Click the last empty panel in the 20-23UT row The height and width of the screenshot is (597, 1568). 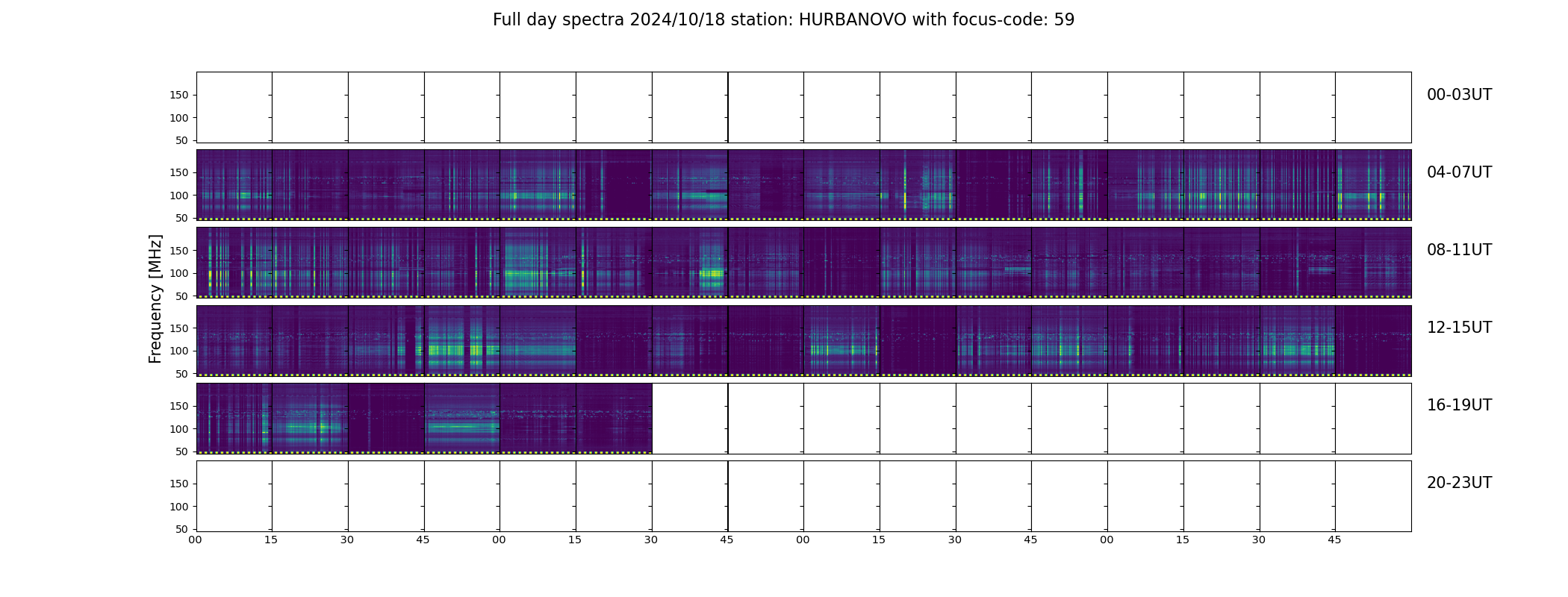tap(1373, 496)
